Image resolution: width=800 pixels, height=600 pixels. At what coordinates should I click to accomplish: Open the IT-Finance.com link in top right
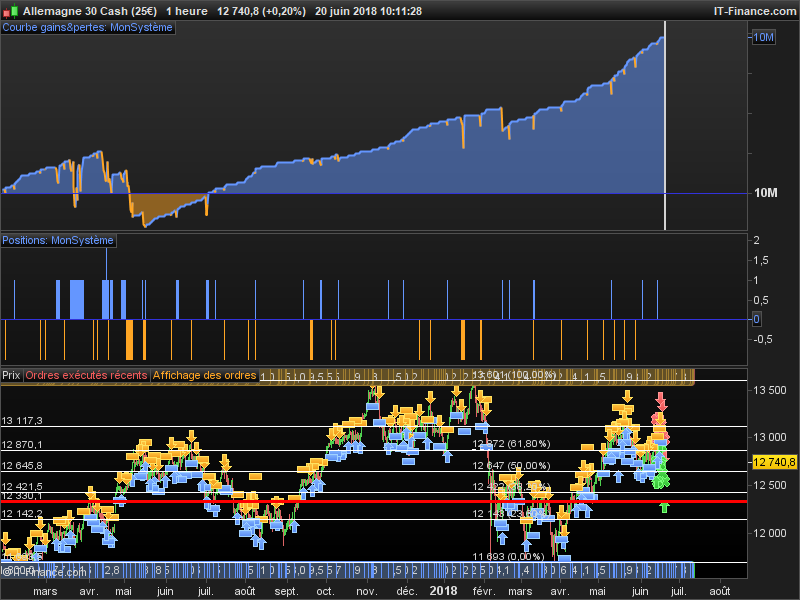click(x=755, y=11)
